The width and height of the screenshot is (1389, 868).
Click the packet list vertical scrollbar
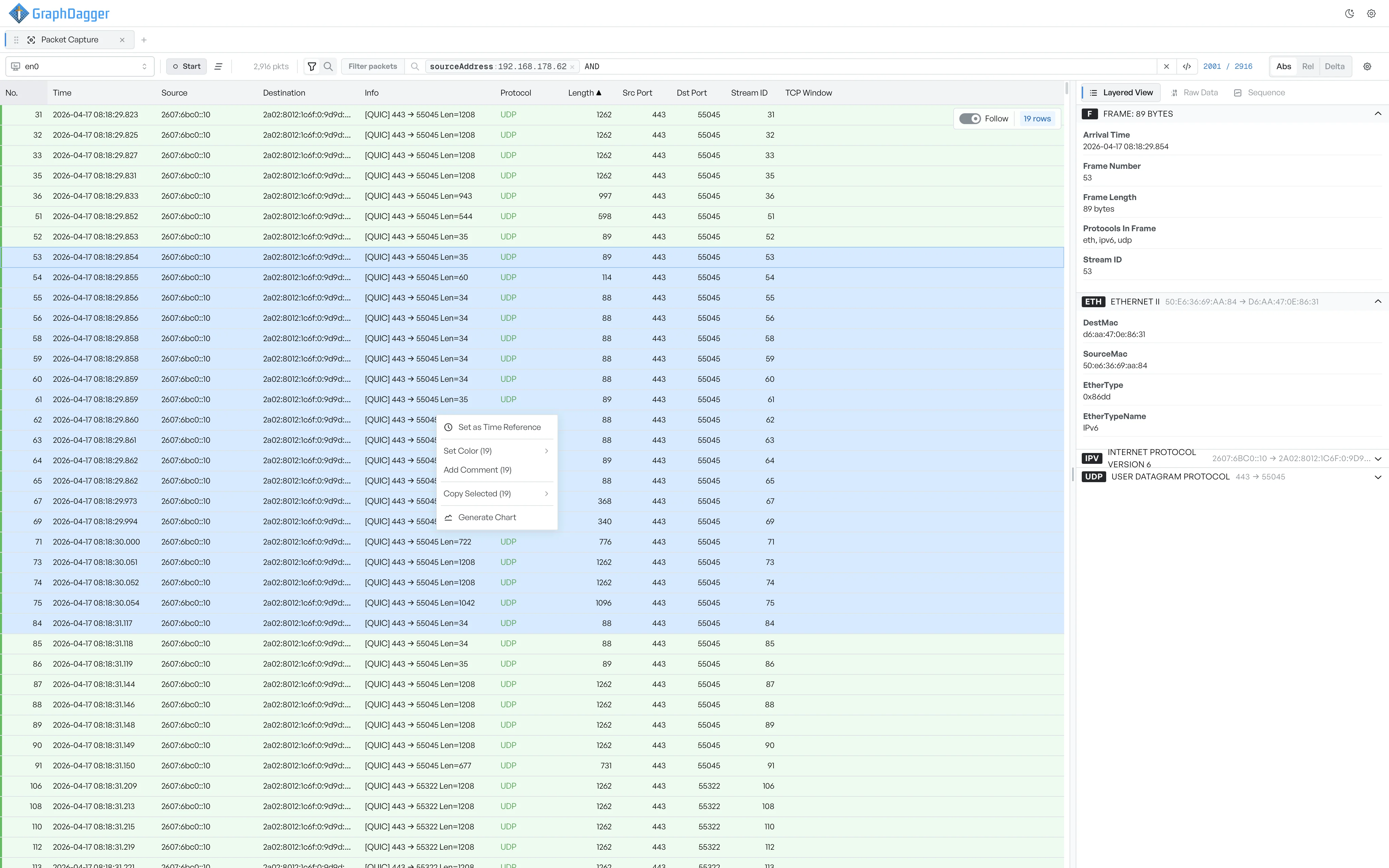point(1067,88)
